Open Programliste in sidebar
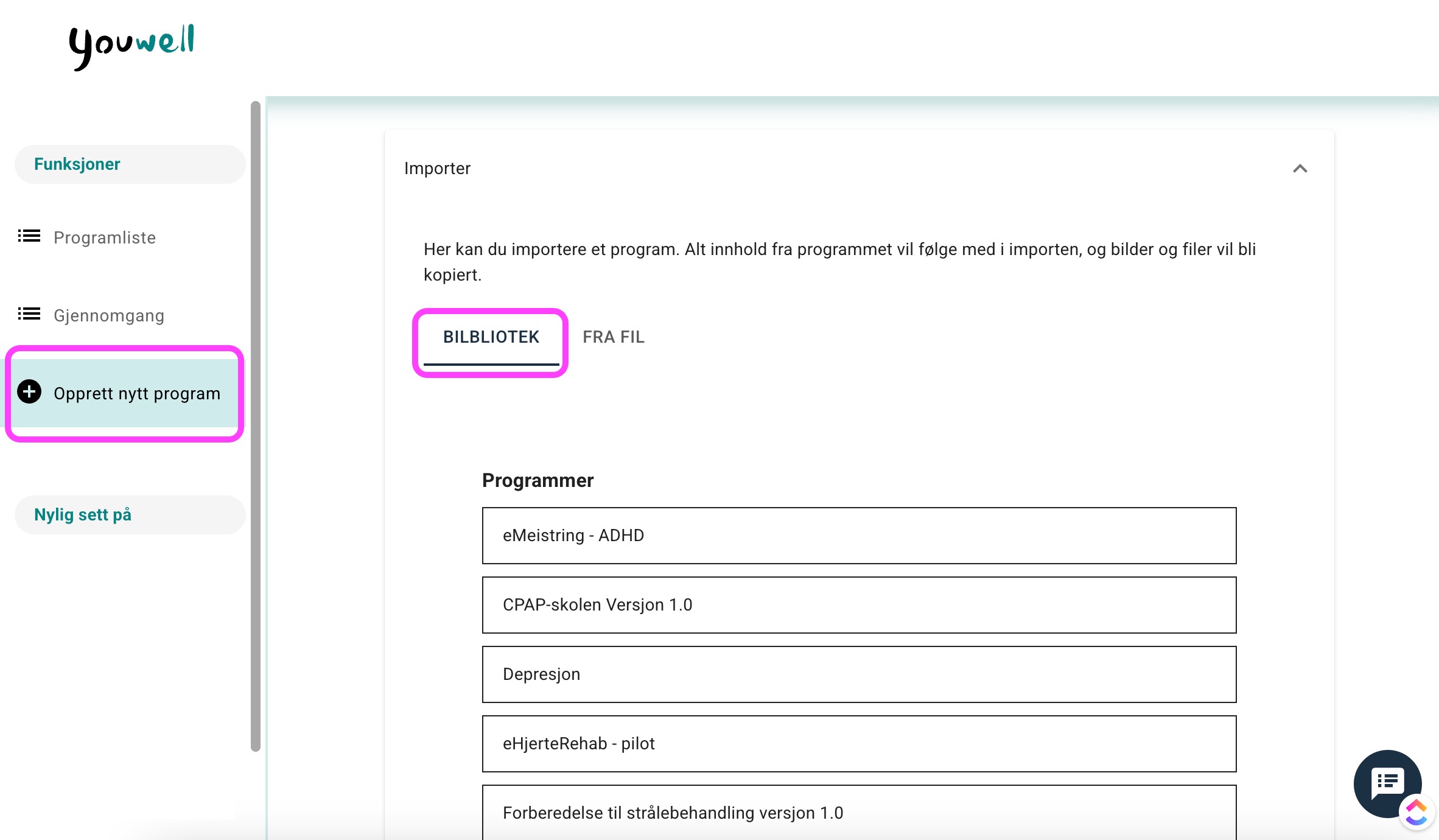The image size is (1439, 840). pyautogui.click(x=105, y=237)
